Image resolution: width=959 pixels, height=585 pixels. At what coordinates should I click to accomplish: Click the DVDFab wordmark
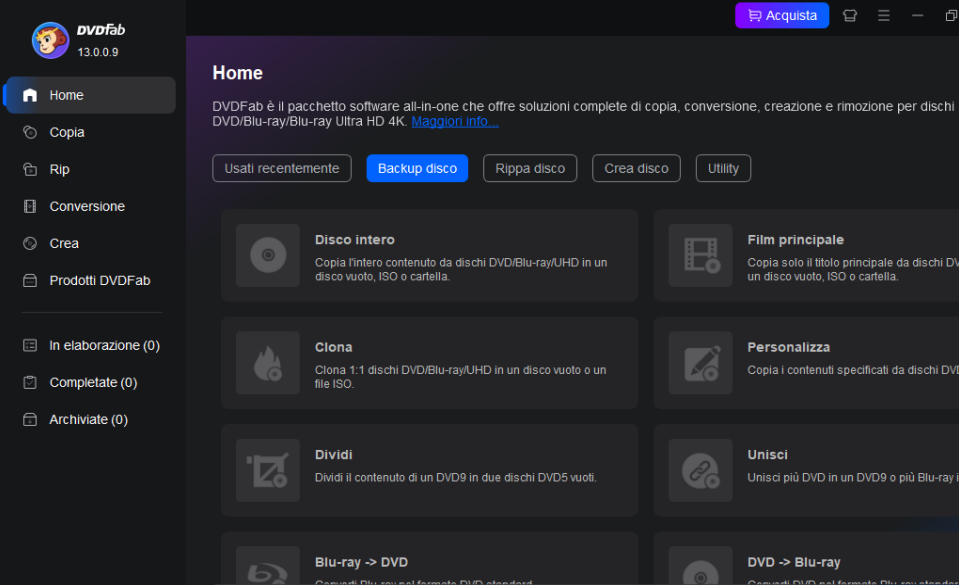coord(101,30)
